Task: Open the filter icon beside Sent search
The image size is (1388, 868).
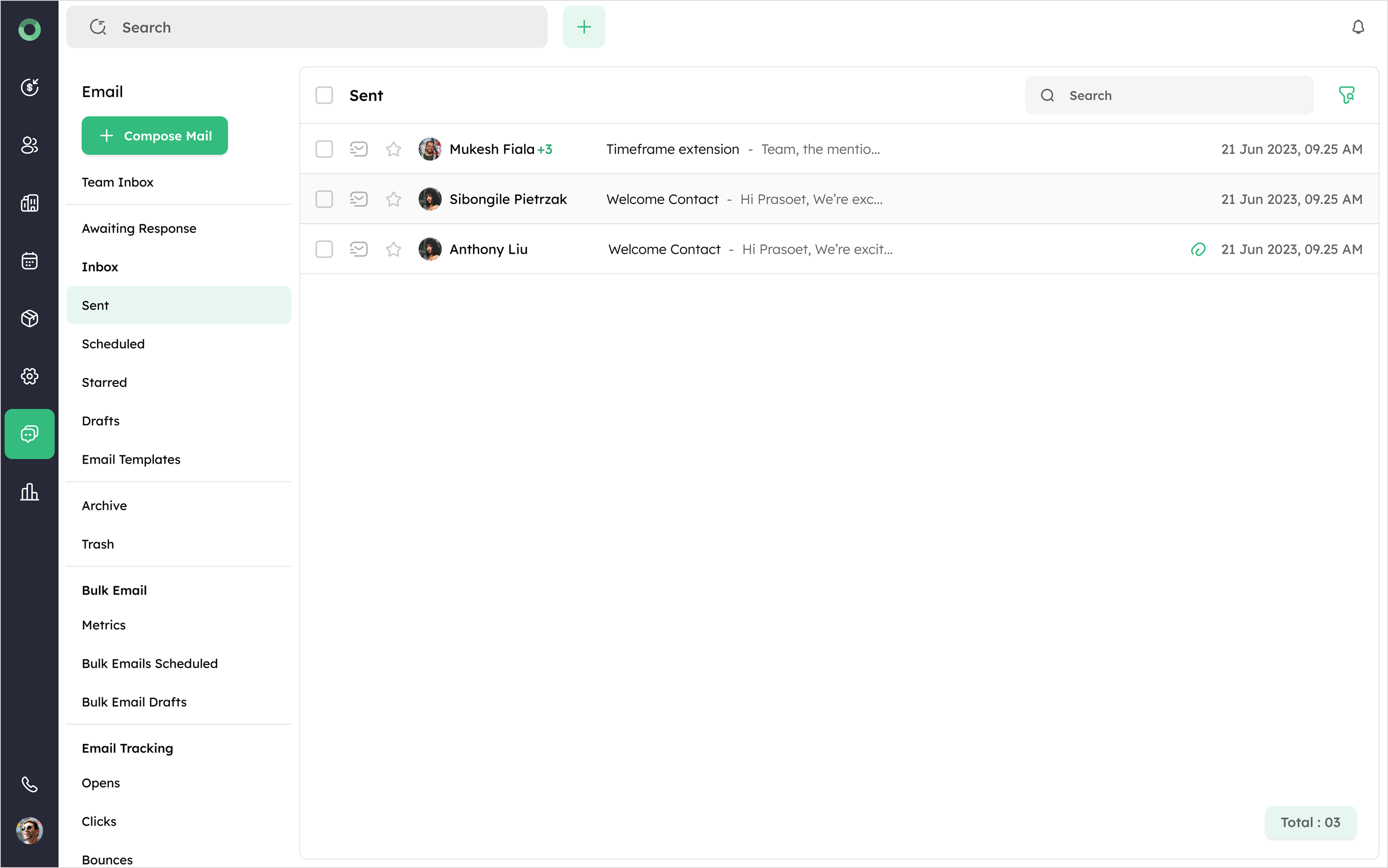Action: [x=1346, y=95]
